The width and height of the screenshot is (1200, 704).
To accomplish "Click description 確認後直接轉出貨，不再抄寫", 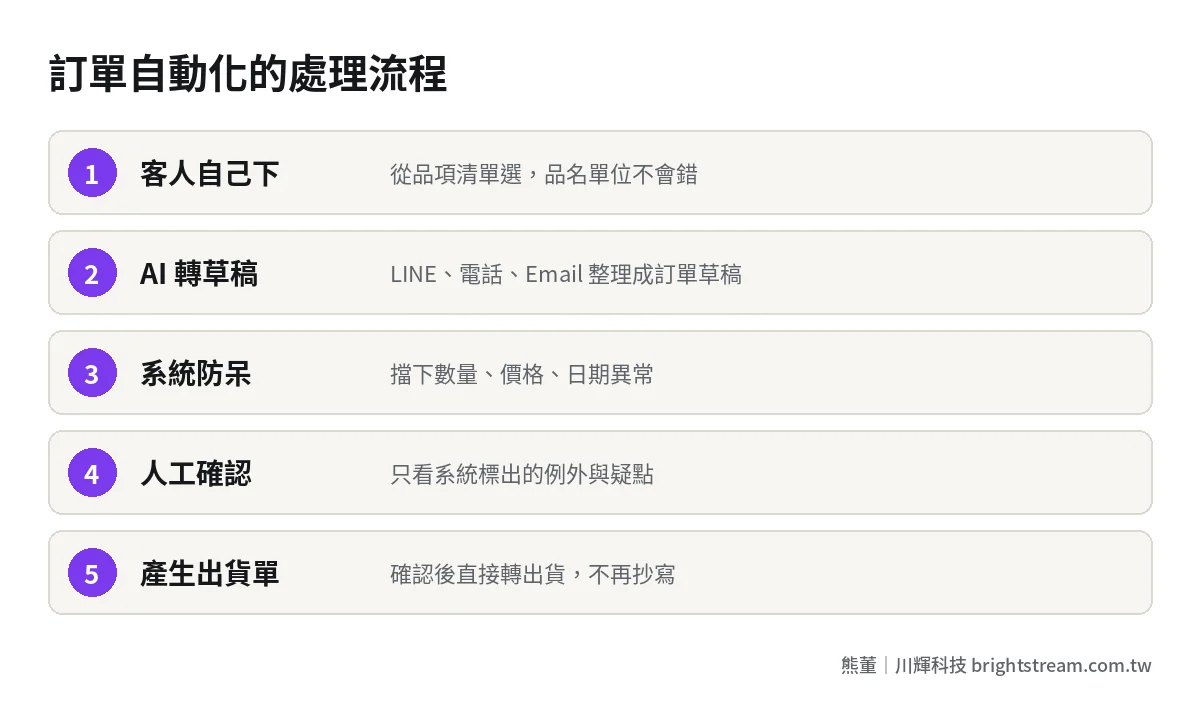I will 533,574.
